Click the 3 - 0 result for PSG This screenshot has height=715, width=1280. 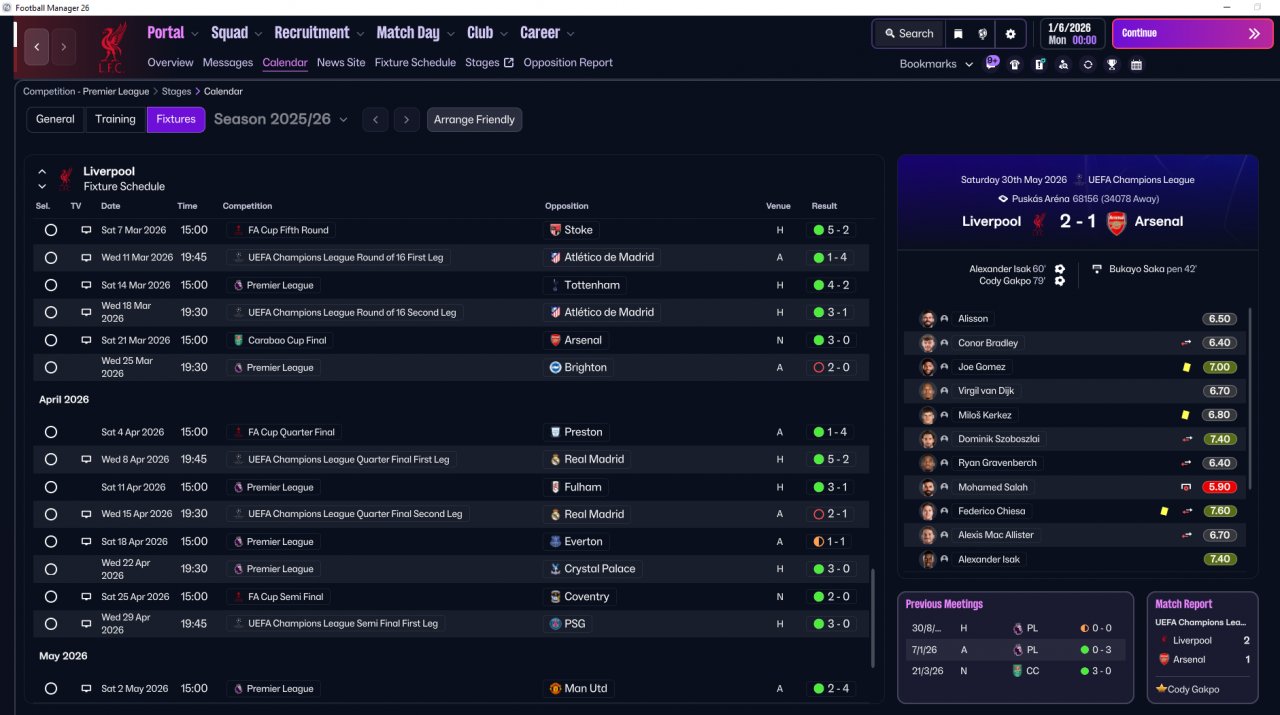(832, 624)
